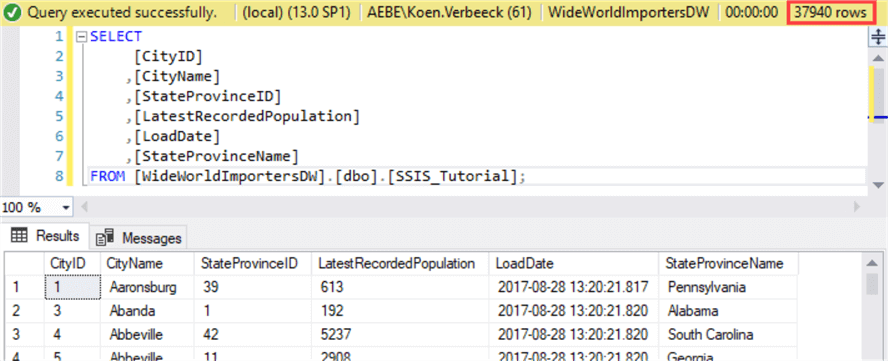The width and height of the screenshot is (888, 361).
Task: Click the Abanda city name cell
Action: pyautogui.click(x=148, y=311)
